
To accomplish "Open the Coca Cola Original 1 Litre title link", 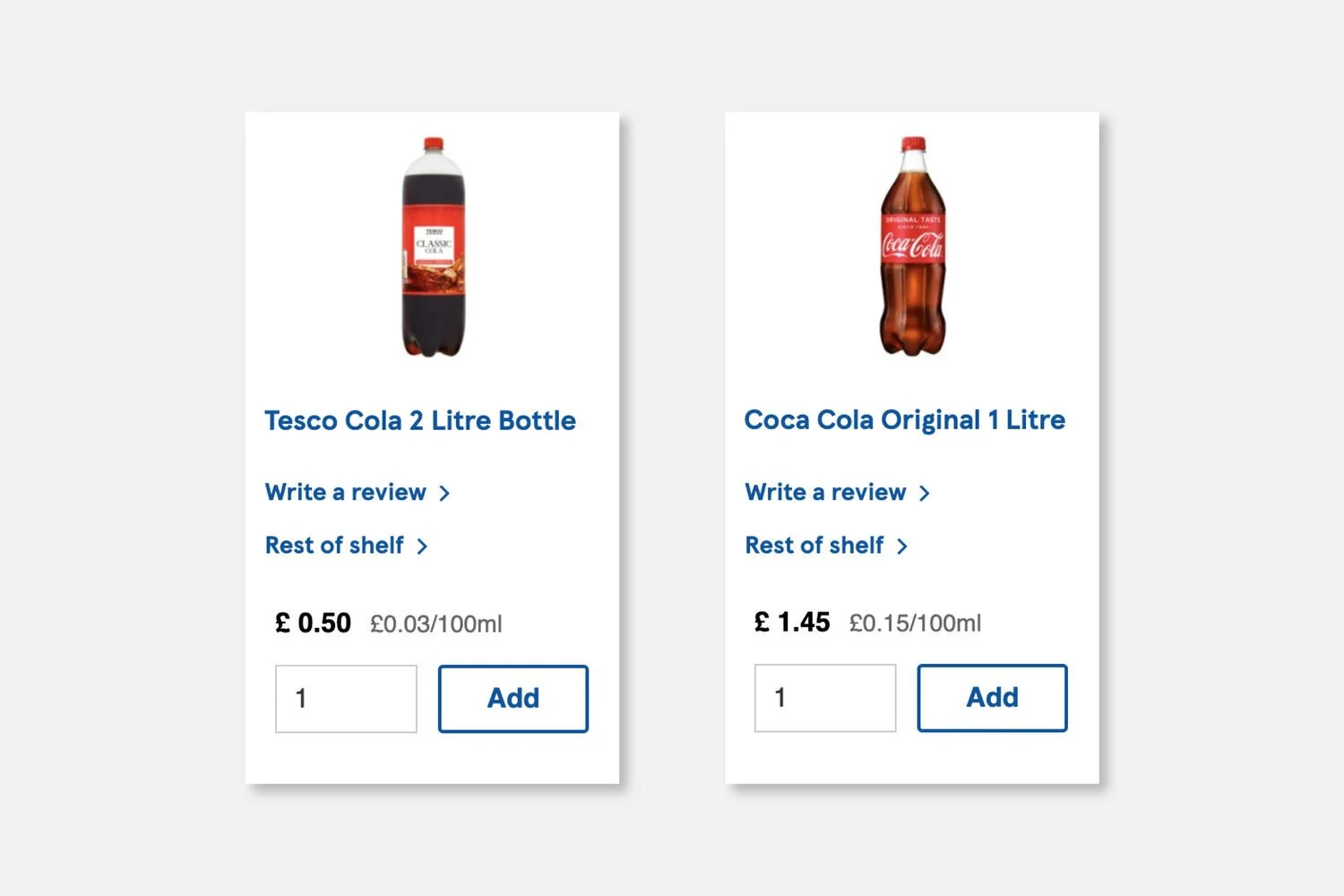I will pyautogui.click(x=904, y=419).
